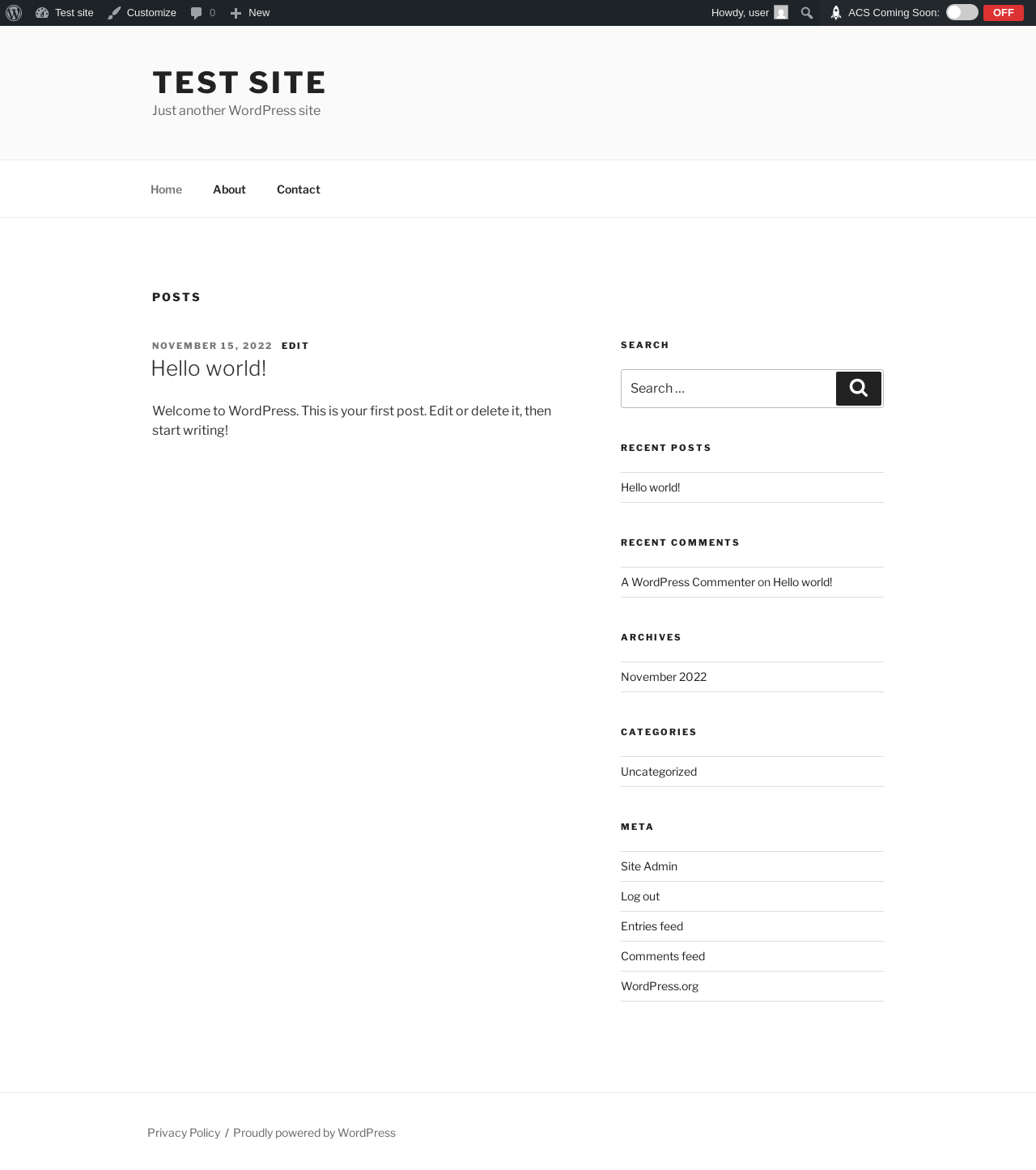Click the Customize paintbrush icon
The height and width of the screenshot is (1170, 1036).
[114, 13]
